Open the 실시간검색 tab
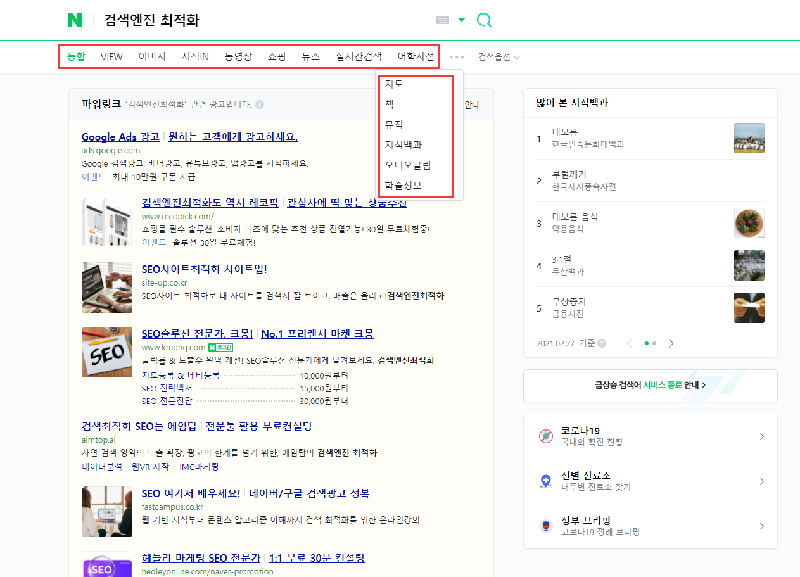This screenshot has width=800, height=577. tap(358, 57)
